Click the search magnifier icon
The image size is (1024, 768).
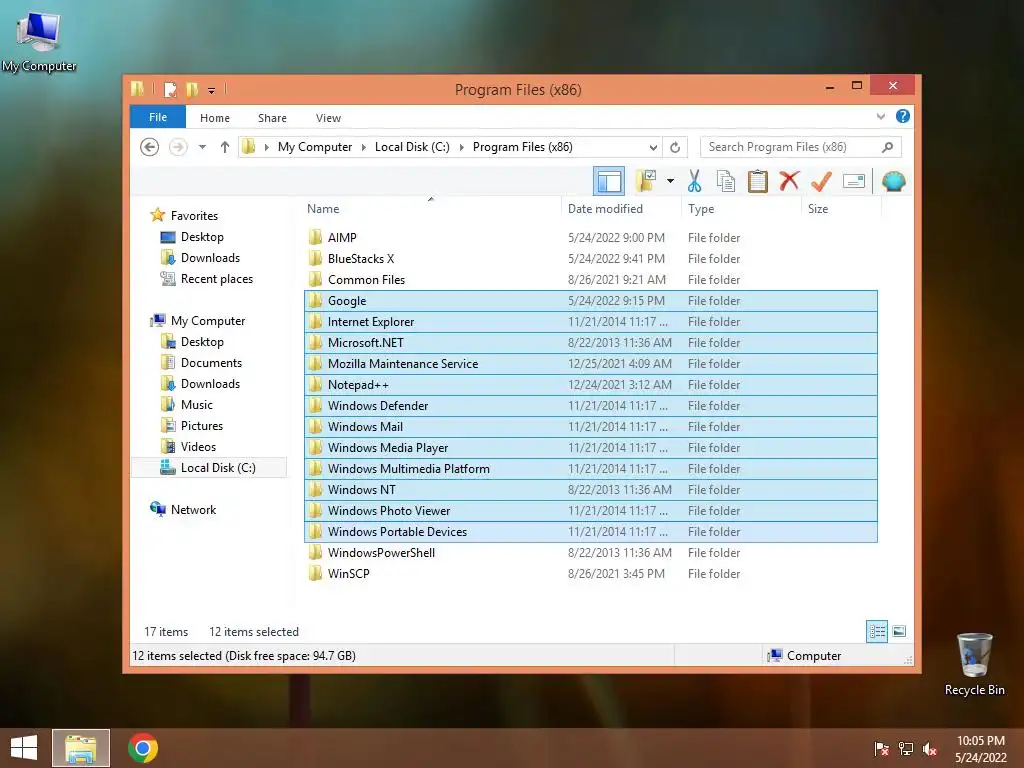pos(888,147)
